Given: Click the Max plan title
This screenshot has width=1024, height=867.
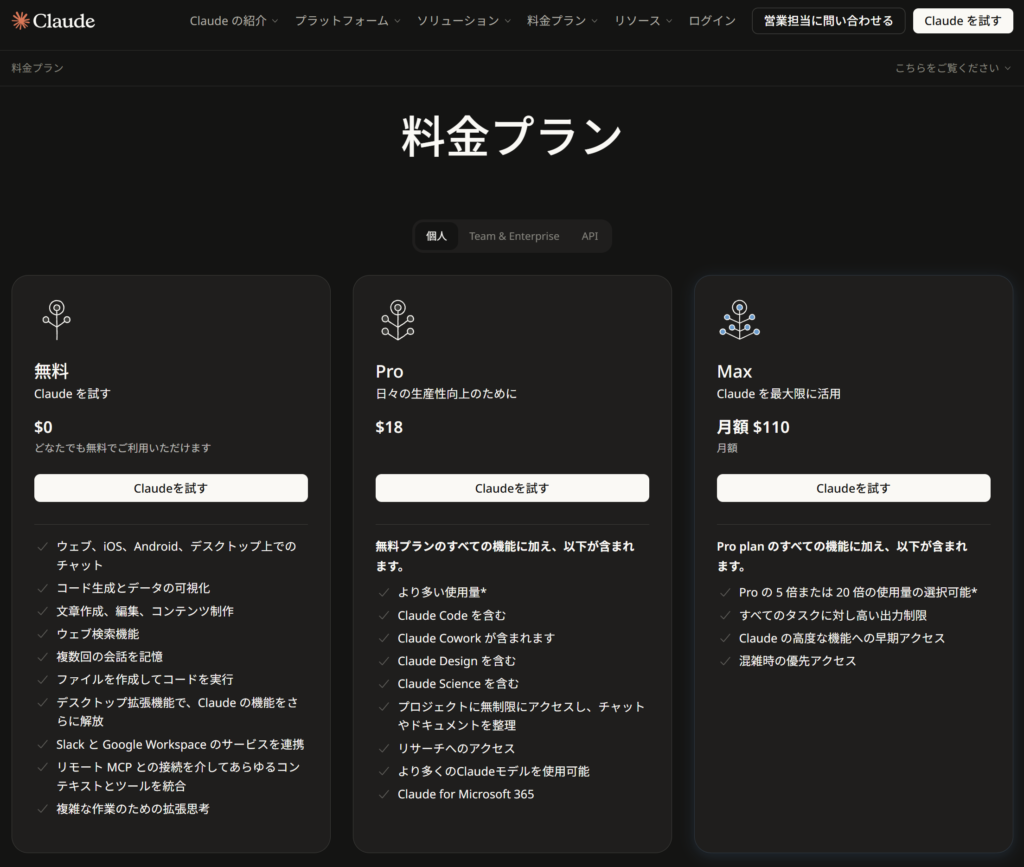Looking at the screenshot, I should click(x=734, y=371).
